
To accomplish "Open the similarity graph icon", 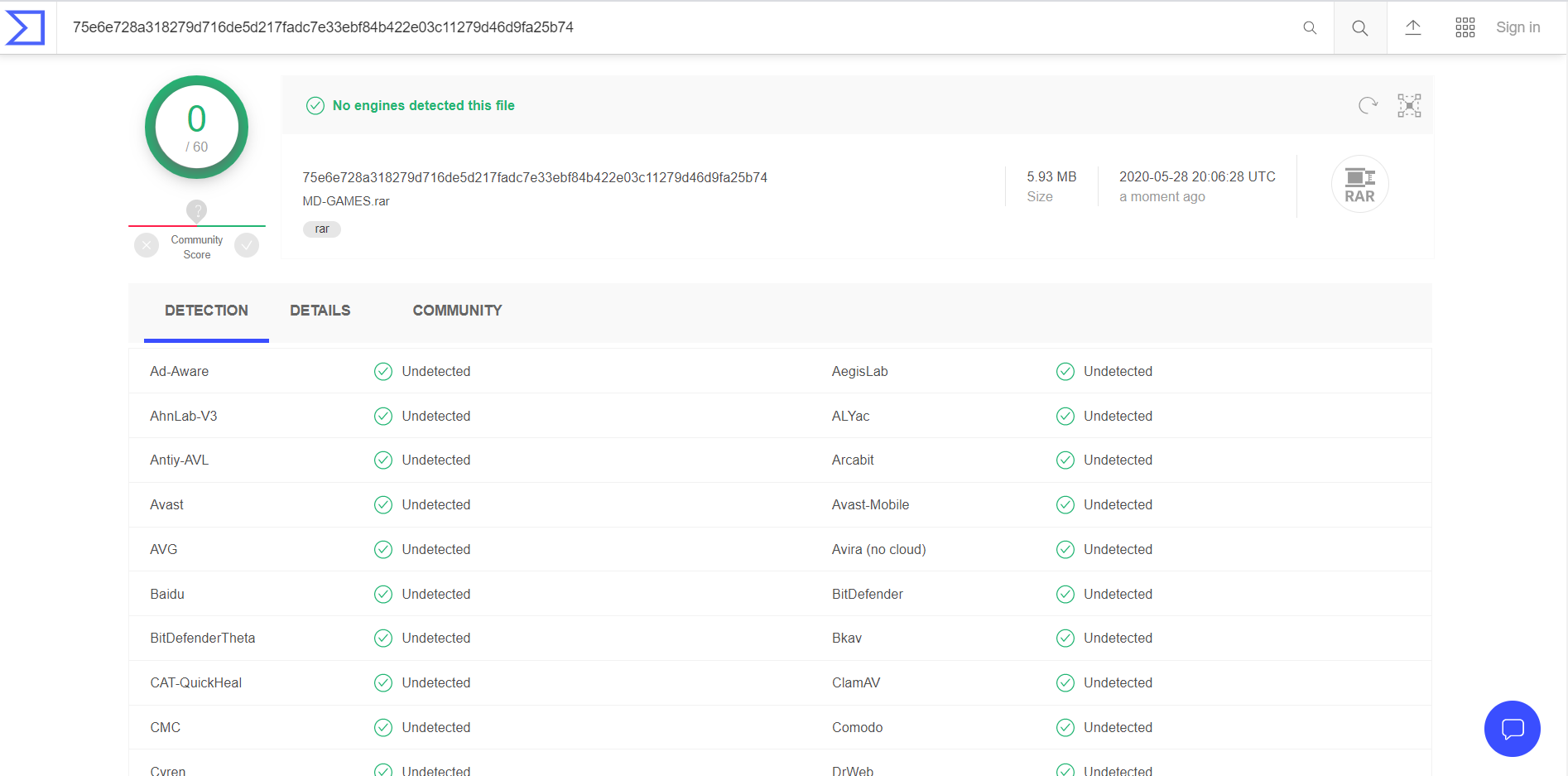I will click(x=1409, y=105).
